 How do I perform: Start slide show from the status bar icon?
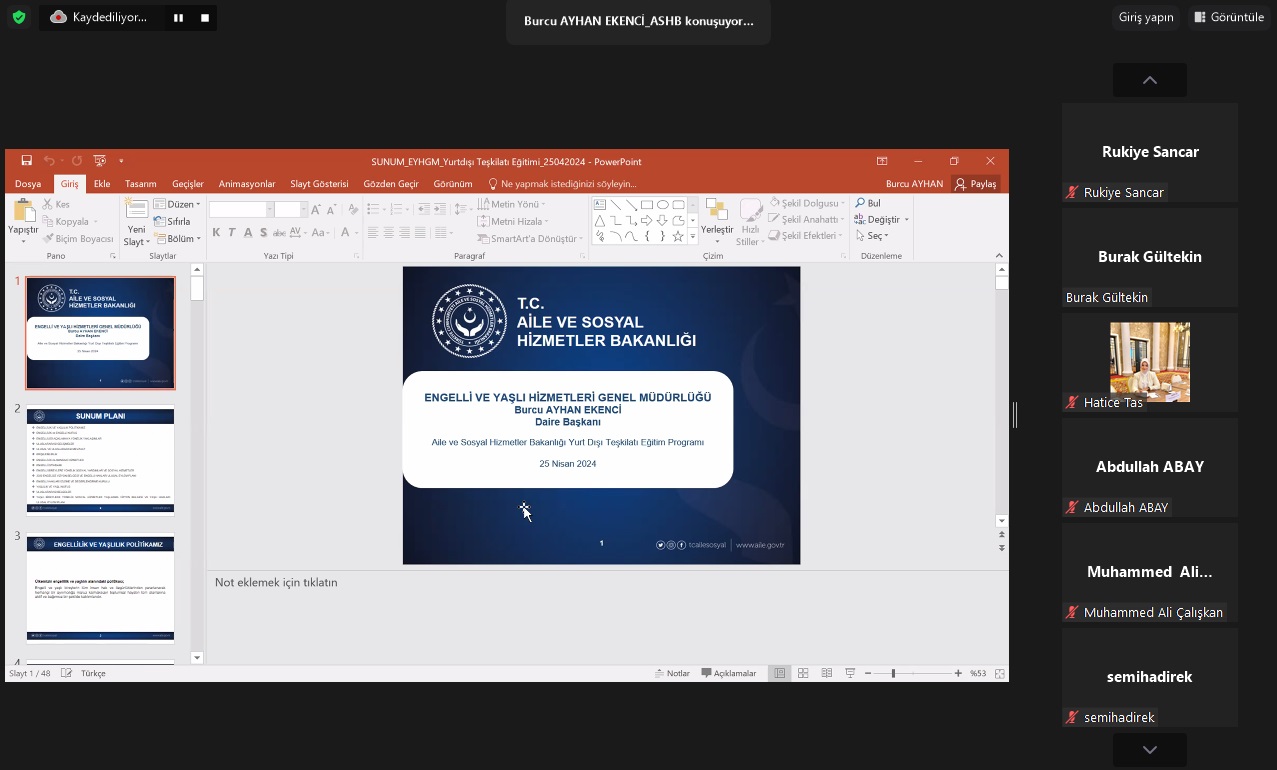pos(850,674)
